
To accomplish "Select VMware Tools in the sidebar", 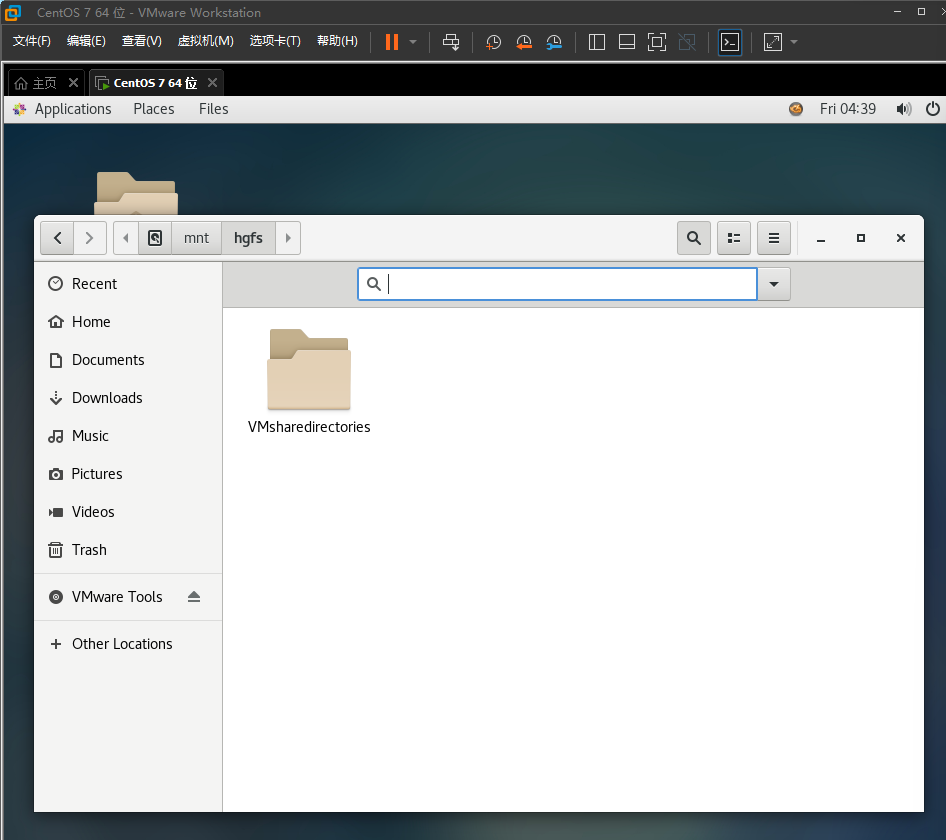I will pyautogui.click(x=117, y=597).
